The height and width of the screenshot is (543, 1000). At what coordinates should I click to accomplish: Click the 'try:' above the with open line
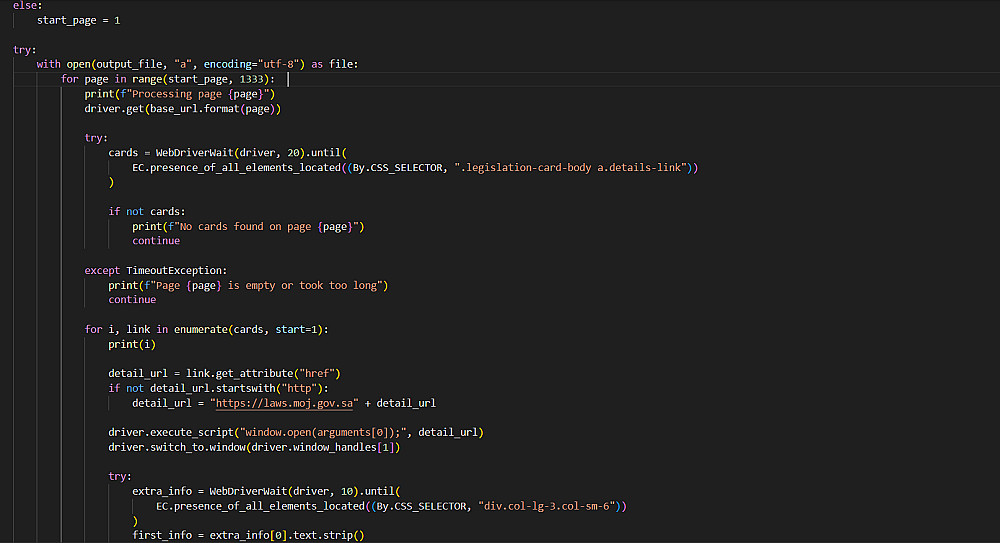25,50
